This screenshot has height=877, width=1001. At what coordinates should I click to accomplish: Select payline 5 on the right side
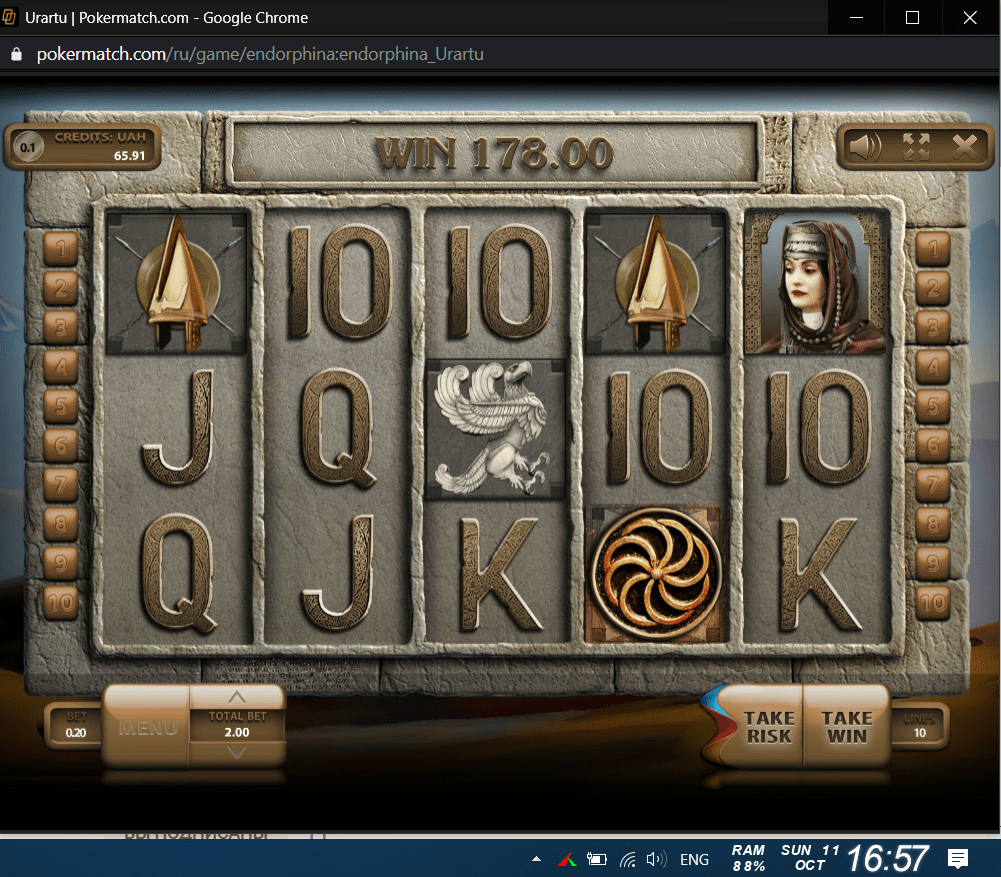coord(933,405)
